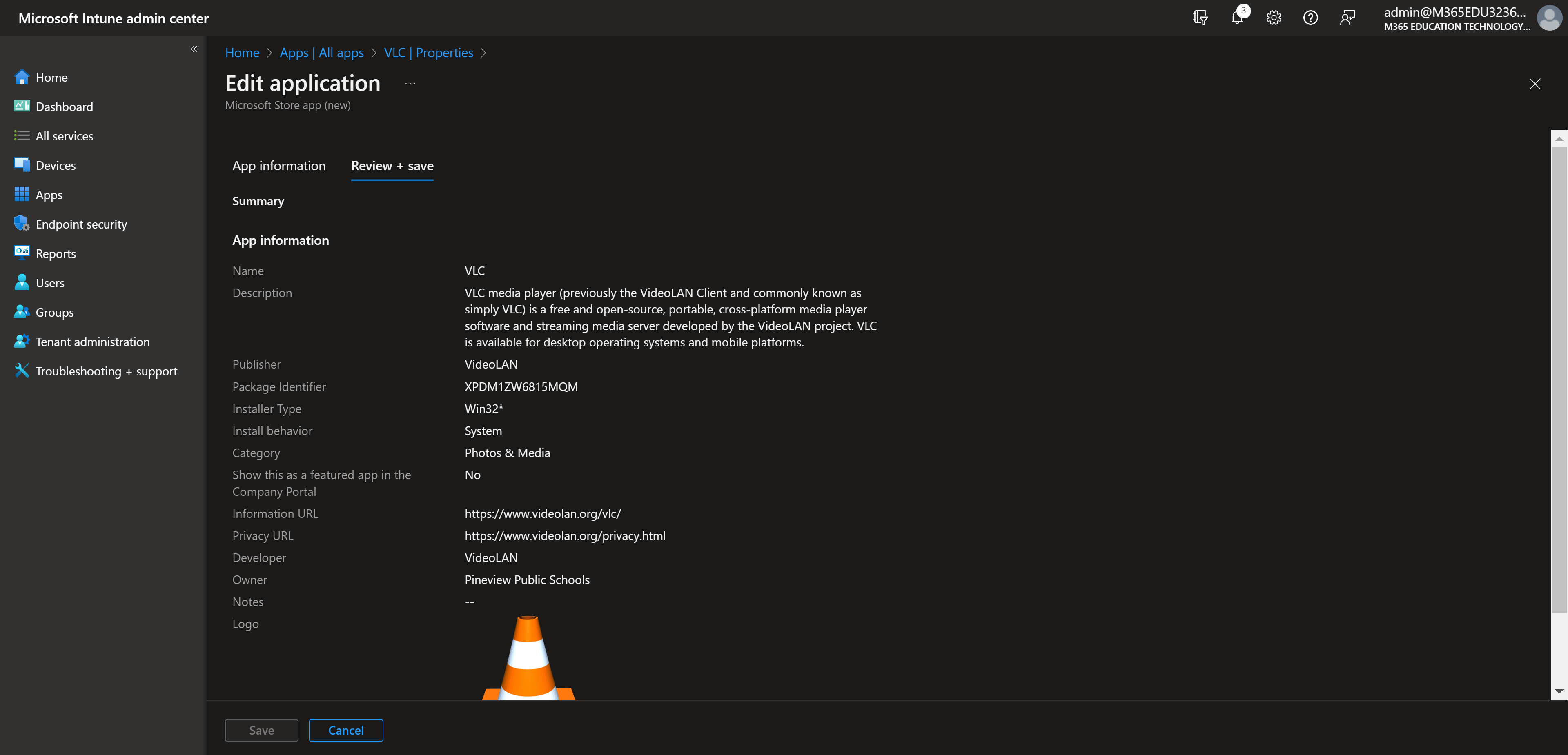The image size is (1568, 755).
Task: Click the Summary heading
Action: click(x=258, y=201)
